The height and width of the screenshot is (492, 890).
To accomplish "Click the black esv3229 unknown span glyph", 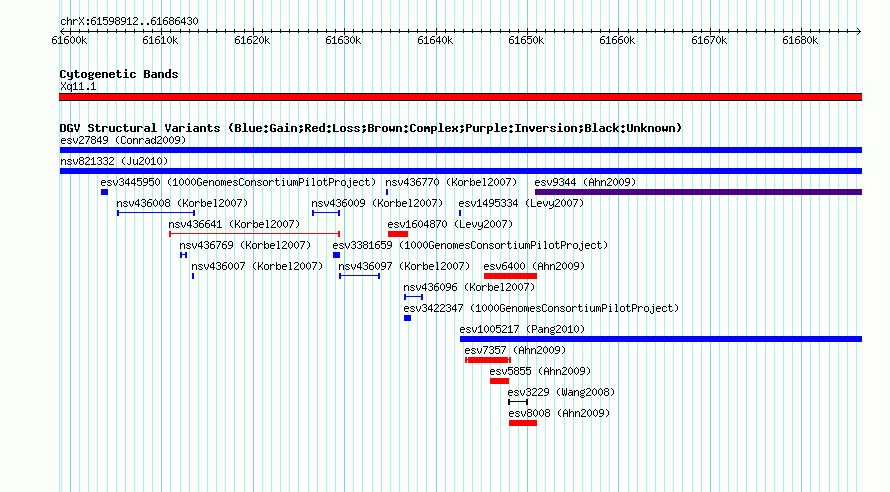I will pyautogui.click(x=518, y=402).
